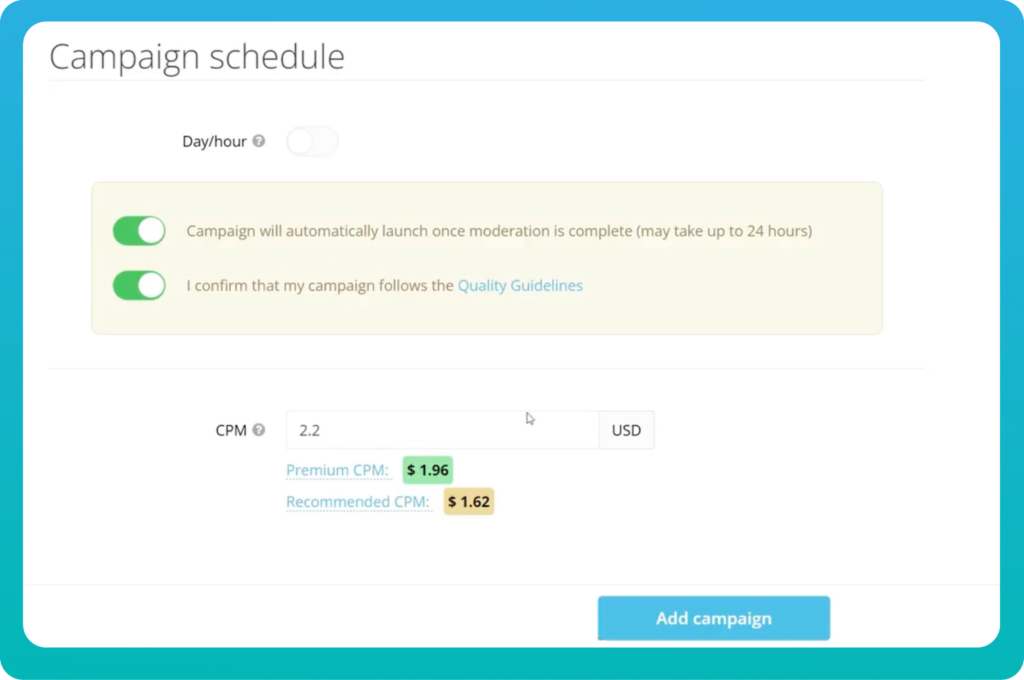The width and height of the screenshot is (1024, 680).
Task: Click the Campaign schedule heading
Action: pos(197,57)
